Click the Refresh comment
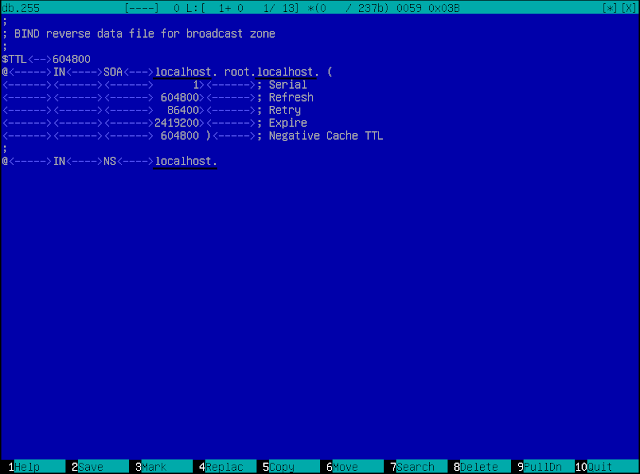Image resolution: width=640 pixels, height=474 pixels. [291, 97]
